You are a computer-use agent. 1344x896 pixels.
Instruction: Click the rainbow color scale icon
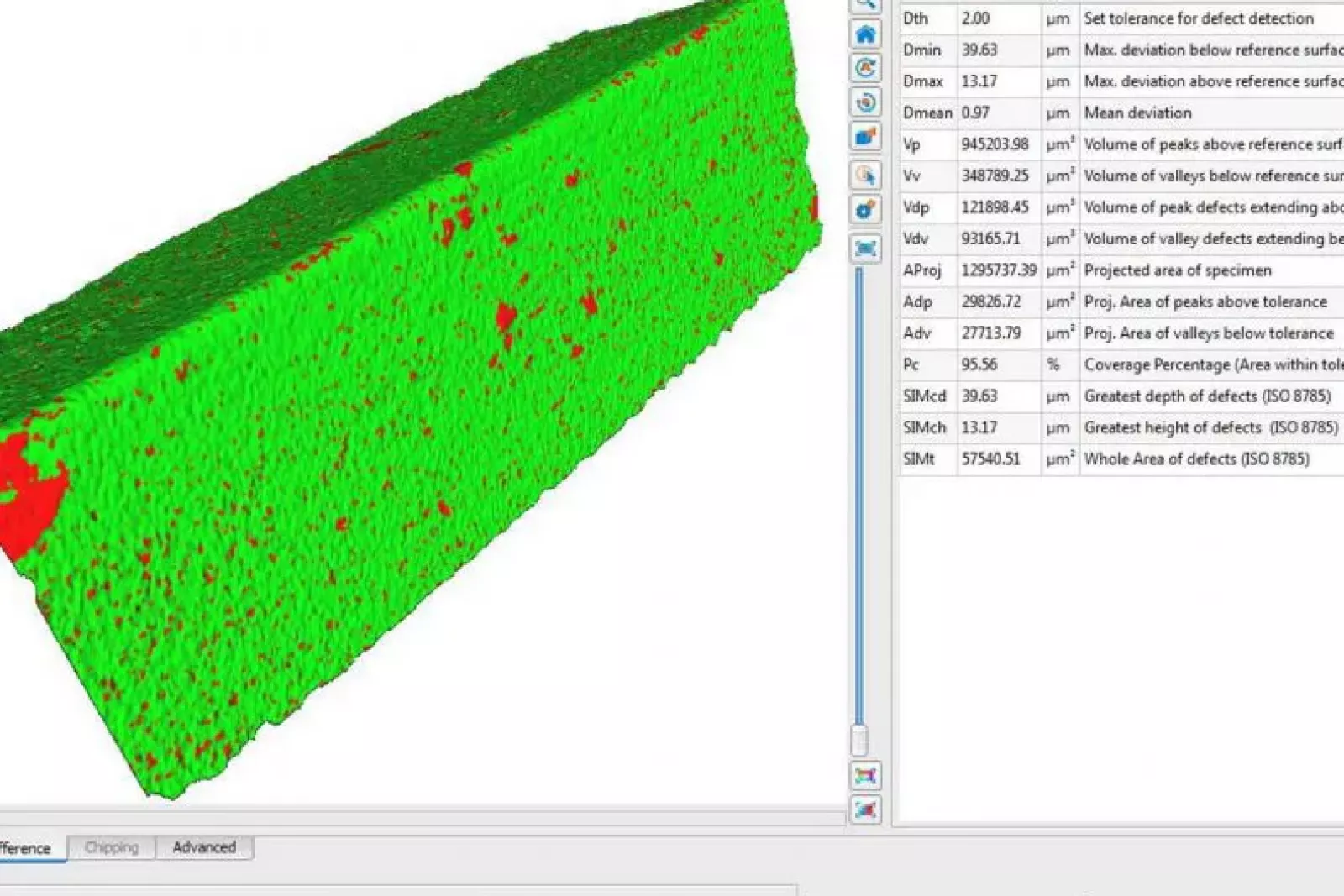tap(865, 775)
